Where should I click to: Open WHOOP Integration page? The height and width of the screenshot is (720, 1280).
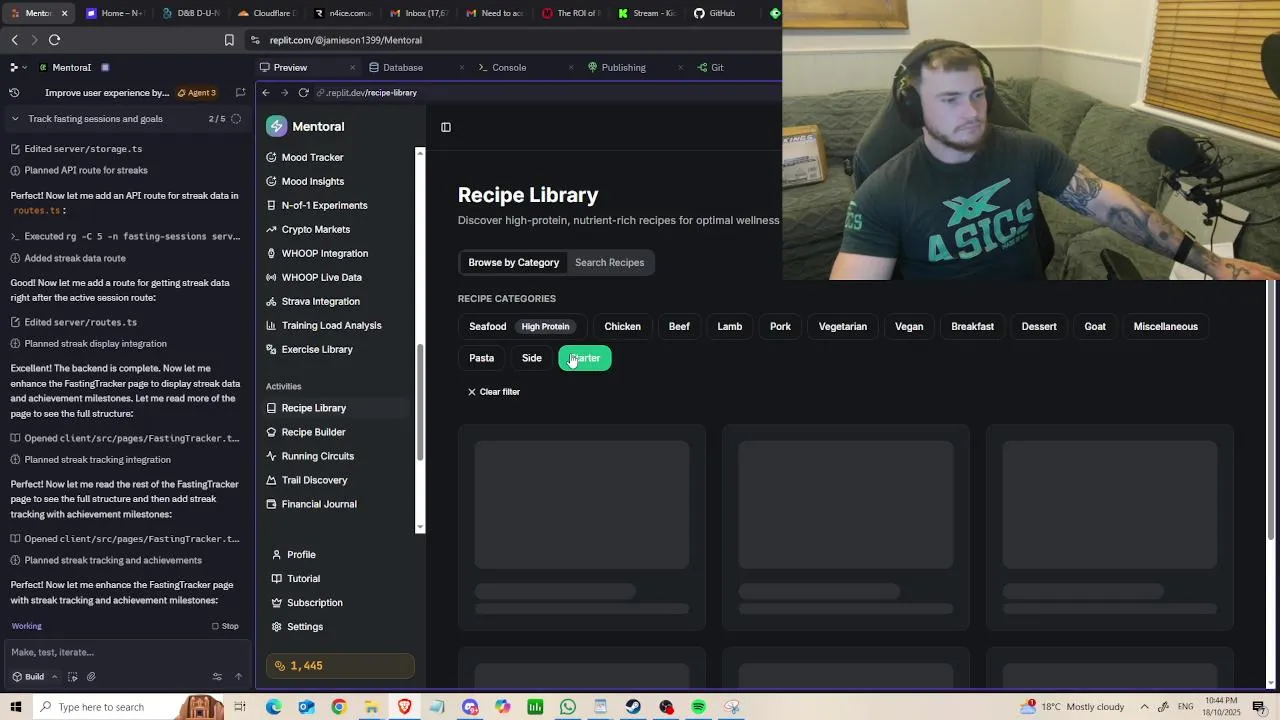coord(324,253)
